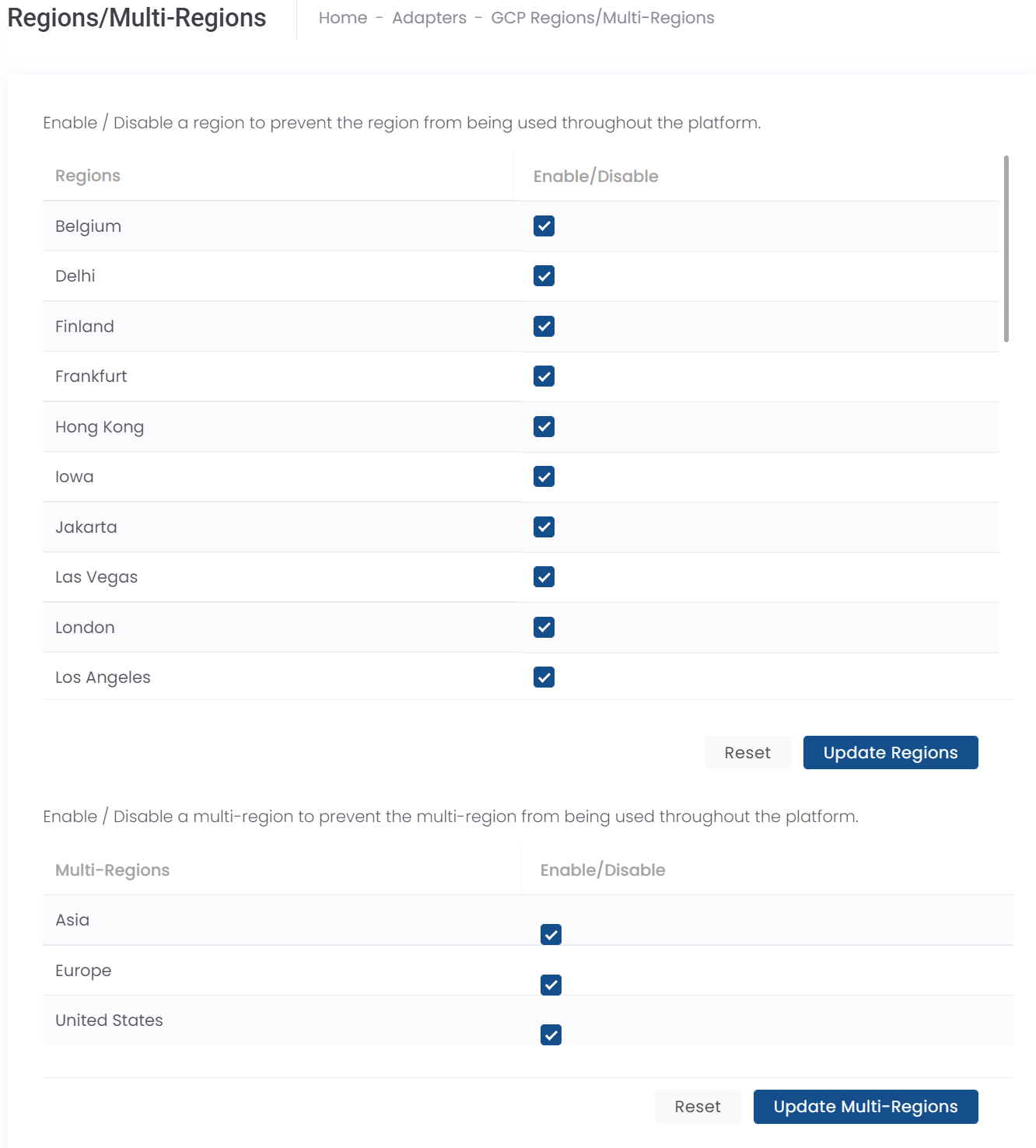1036x1148 pixels.
Task: Toggle the Hong Kong region checkbox
Action: coord(544,427)
